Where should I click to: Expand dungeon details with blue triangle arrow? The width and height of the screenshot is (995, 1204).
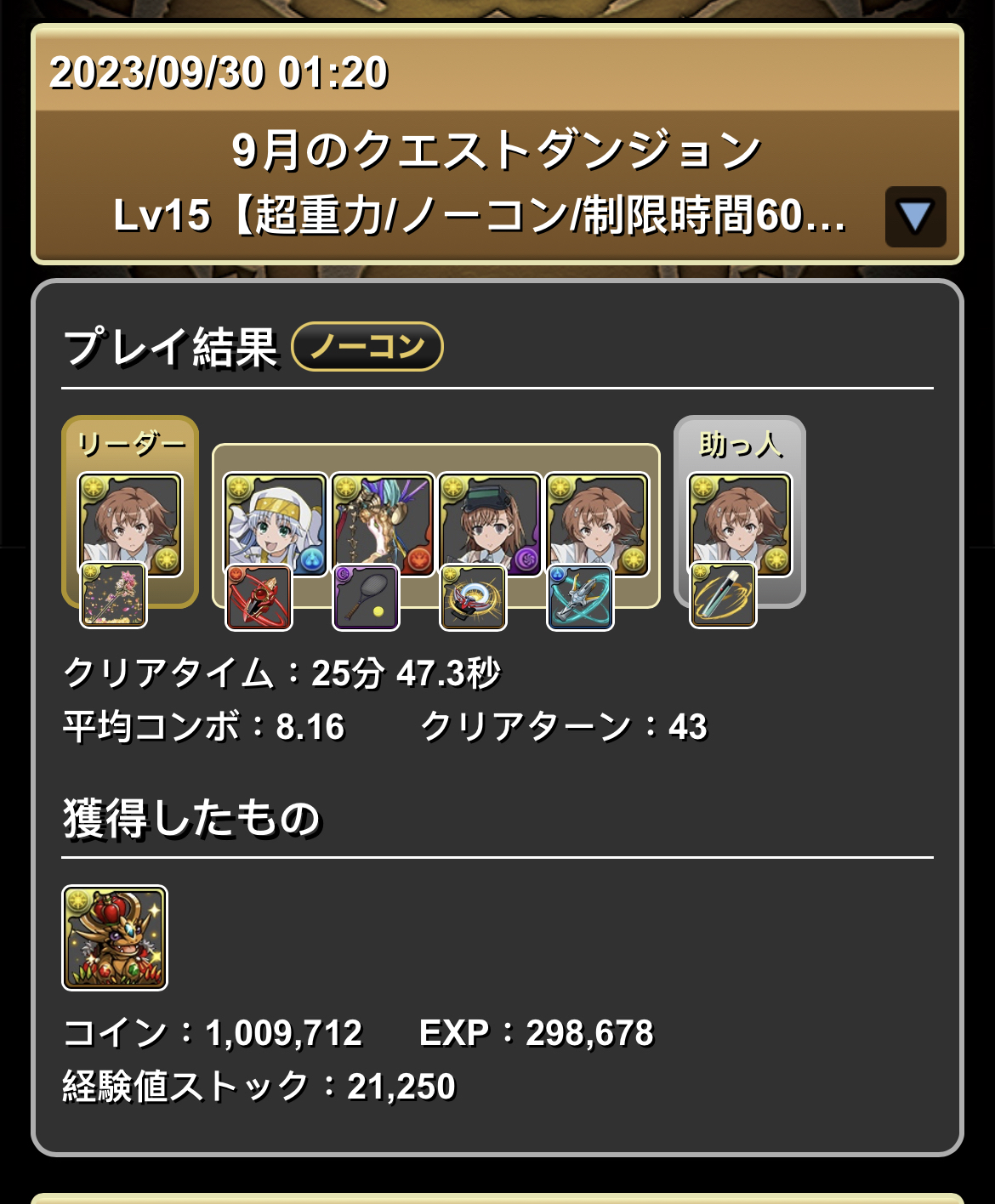coord(916,217)
